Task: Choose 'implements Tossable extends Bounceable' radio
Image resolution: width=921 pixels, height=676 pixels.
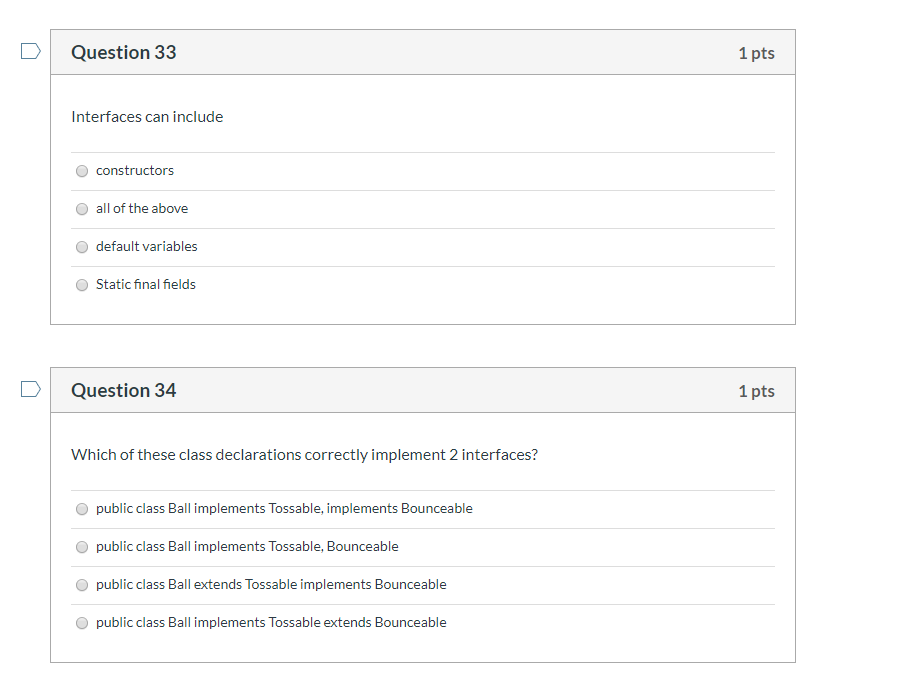Action: (x=82, y=623)
